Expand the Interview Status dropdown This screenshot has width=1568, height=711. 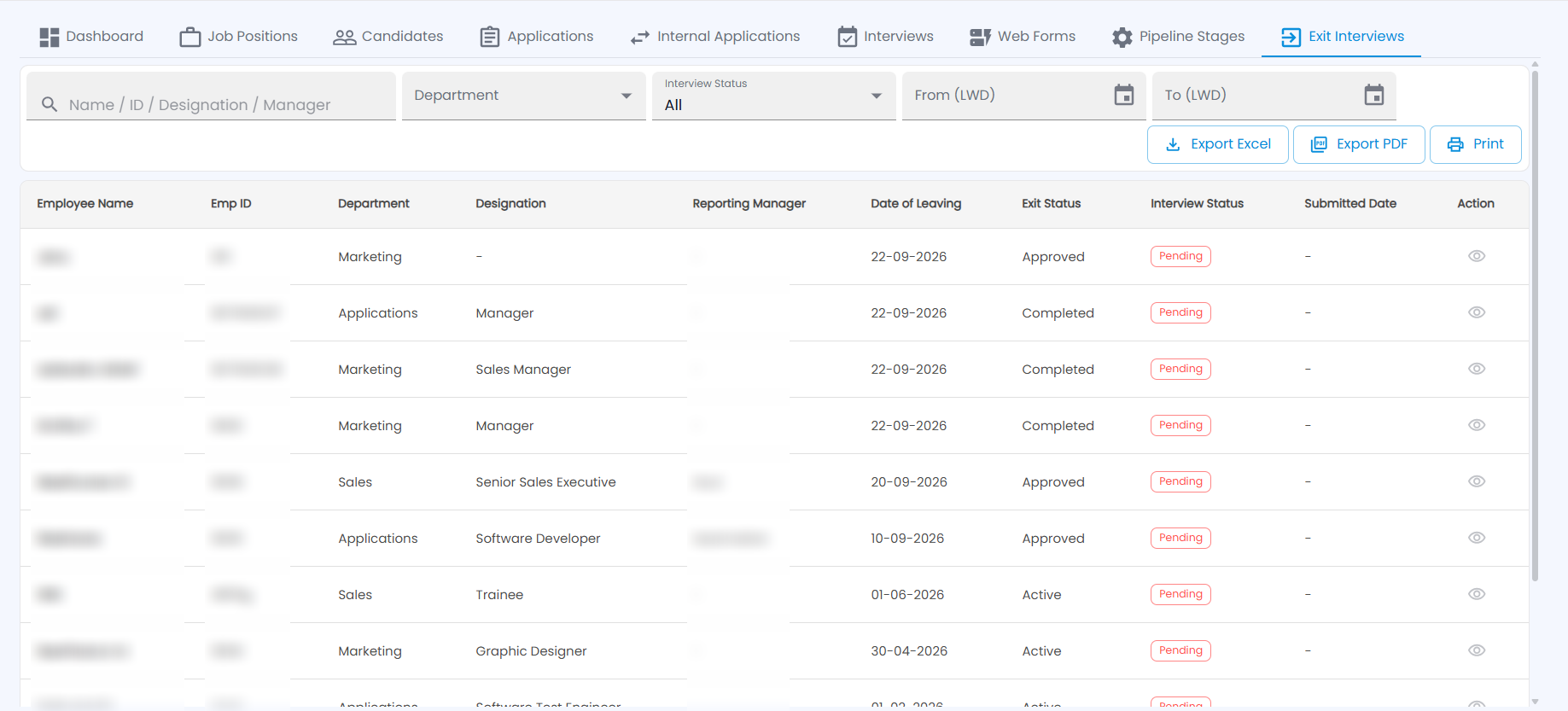pyautogui.click(x=773, y=96)
